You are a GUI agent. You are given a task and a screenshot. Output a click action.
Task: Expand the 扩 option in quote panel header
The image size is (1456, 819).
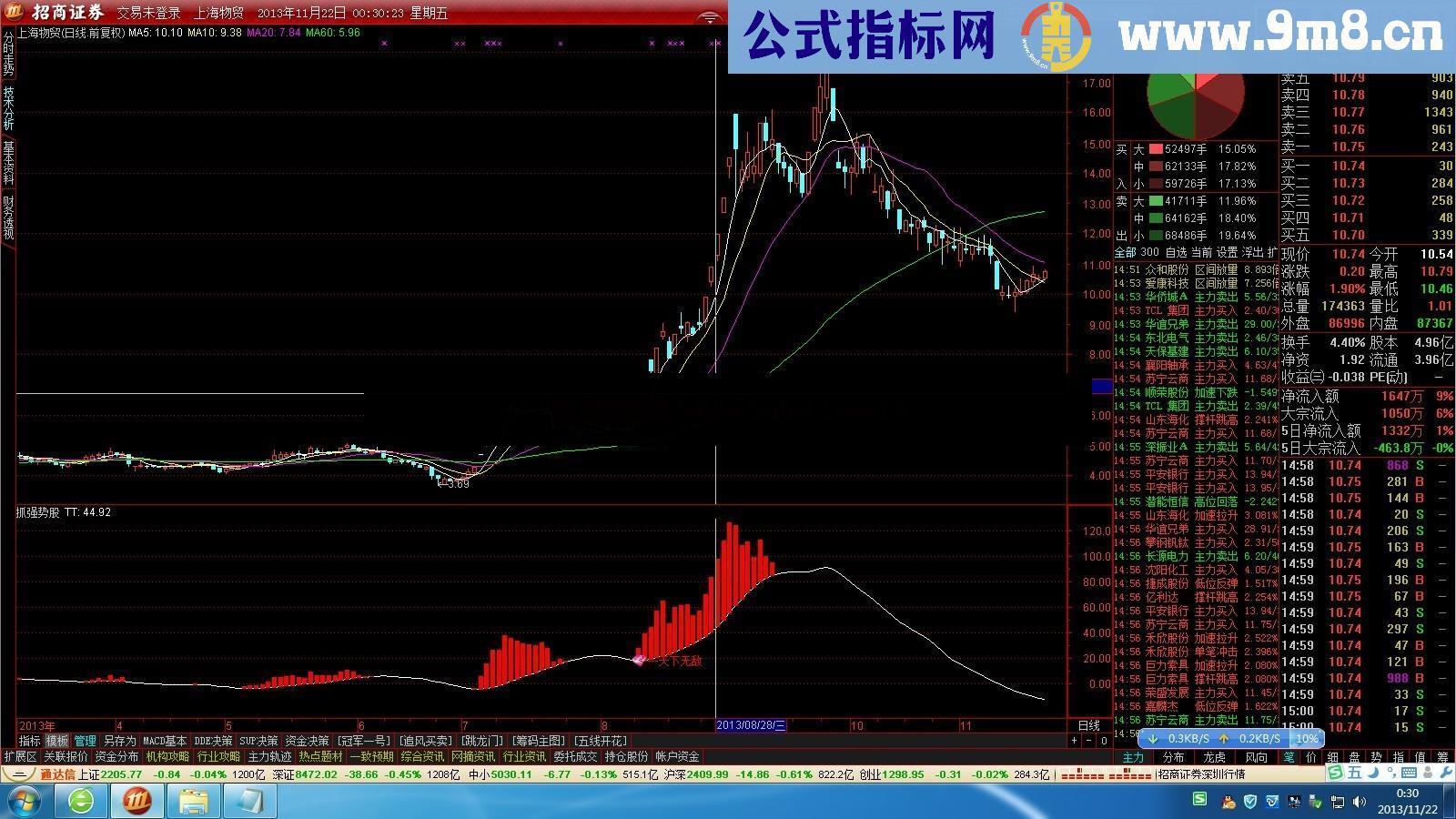(1270, 252)
